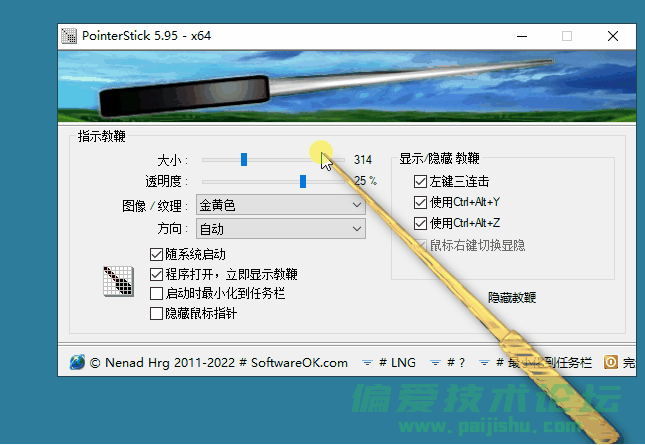Enable 隐藏鼠标指针 checkbox
Screen dimensions: 645x445
pos(156,314)
